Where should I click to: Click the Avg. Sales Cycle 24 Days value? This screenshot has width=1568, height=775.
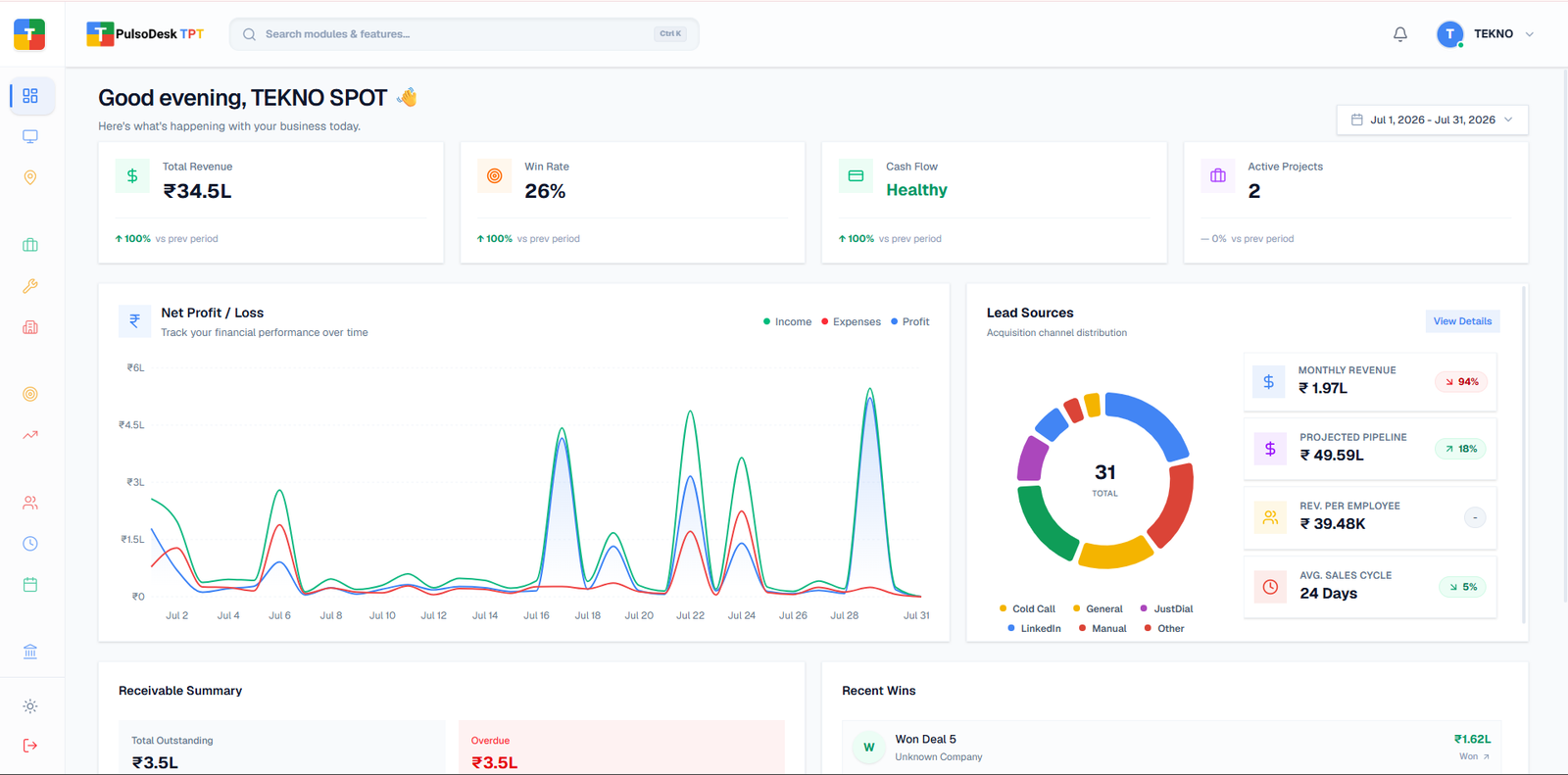point(1328,594)
